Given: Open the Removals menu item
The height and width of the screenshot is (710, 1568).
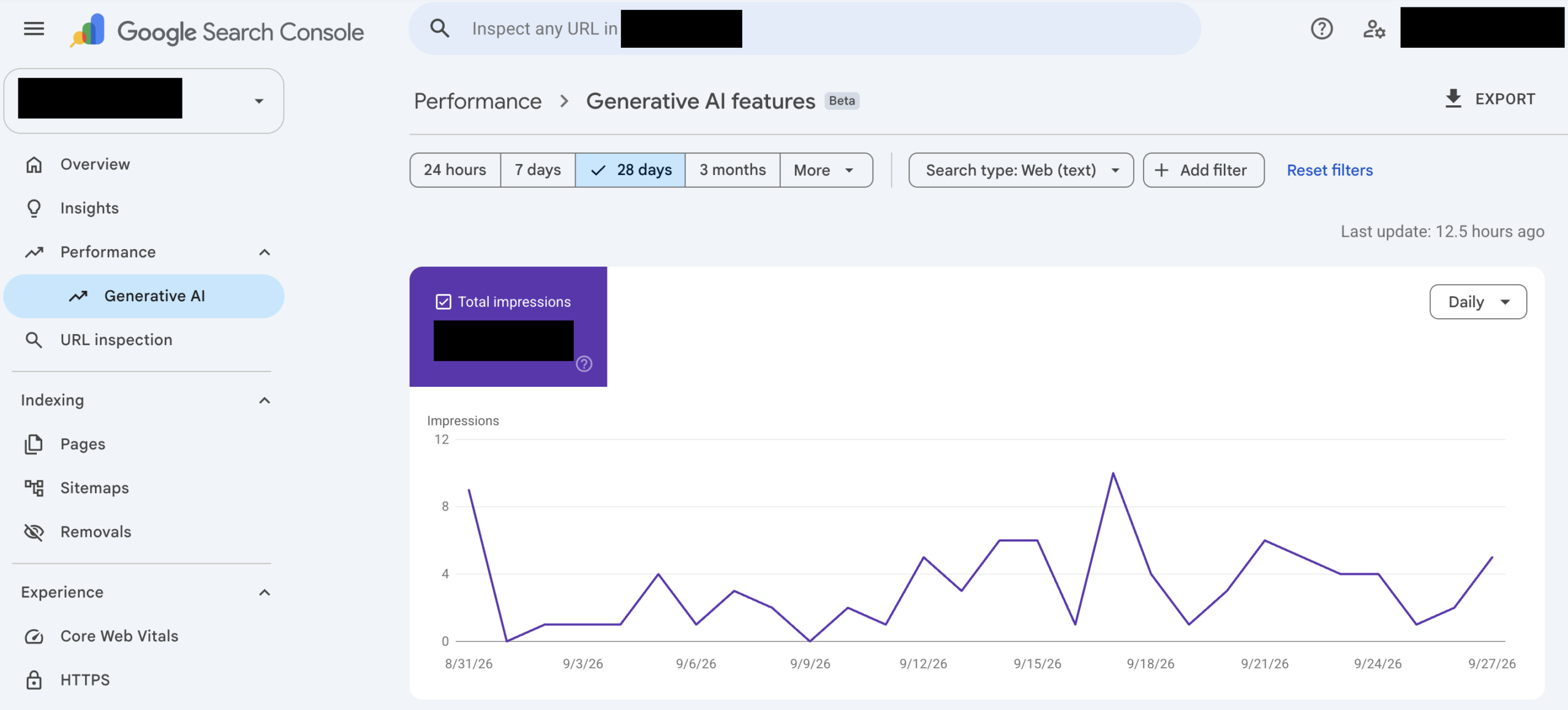Looking at the screenshot, I should (144, 532).
